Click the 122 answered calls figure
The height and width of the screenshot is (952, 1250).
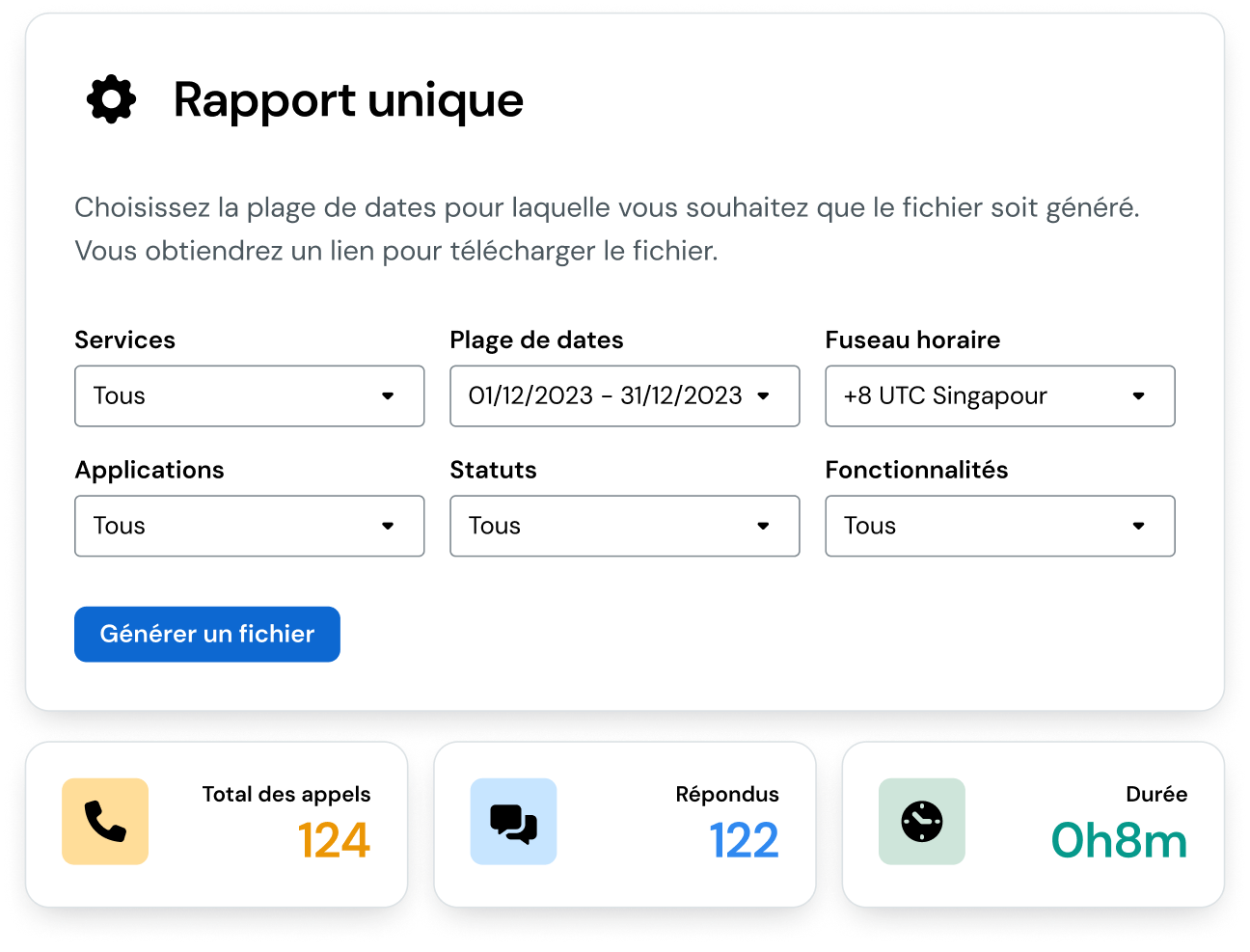[744, 840]
